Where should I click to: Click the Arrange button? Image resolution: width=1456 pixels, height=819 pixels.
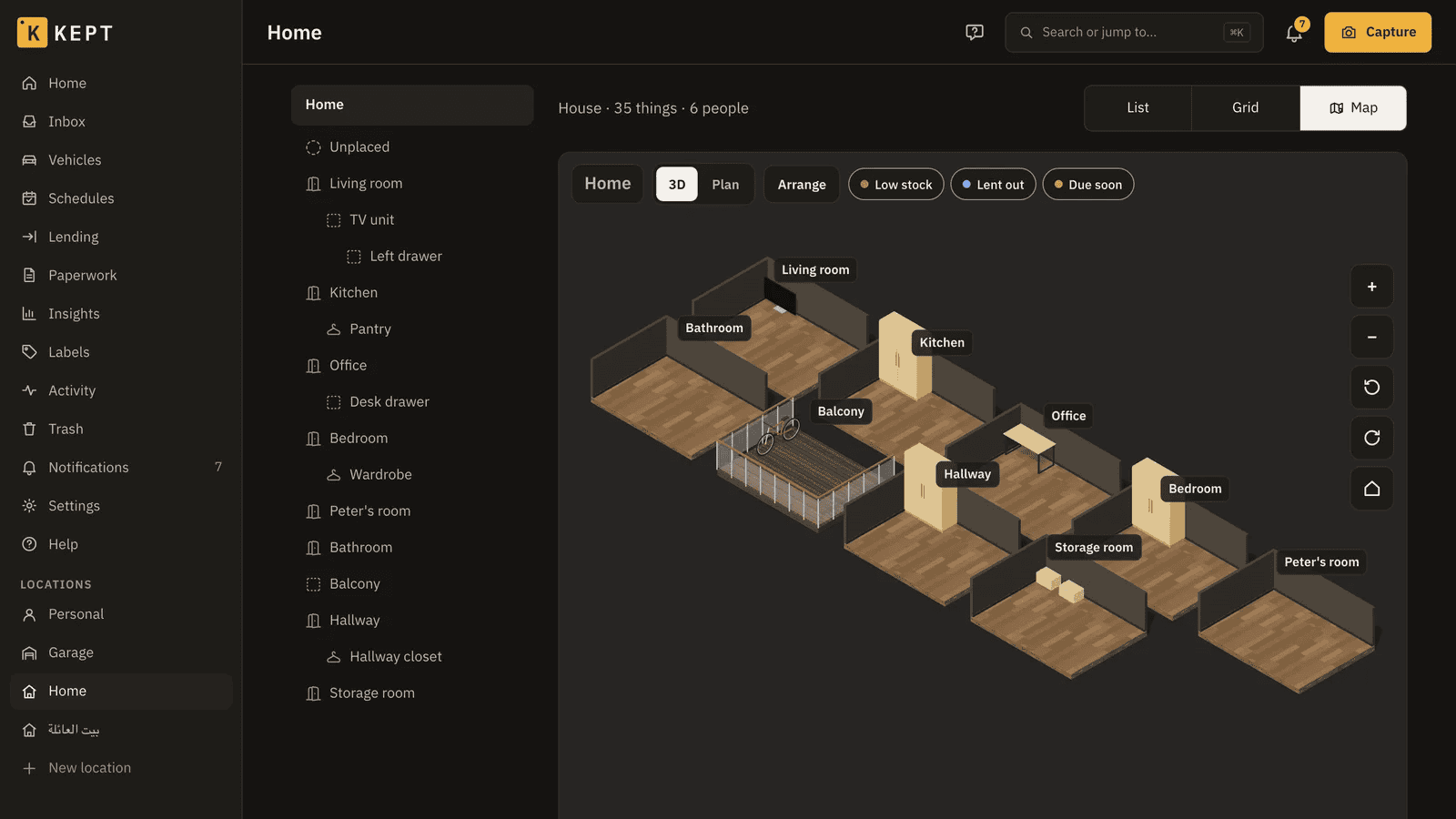click(x=802, y=185)
